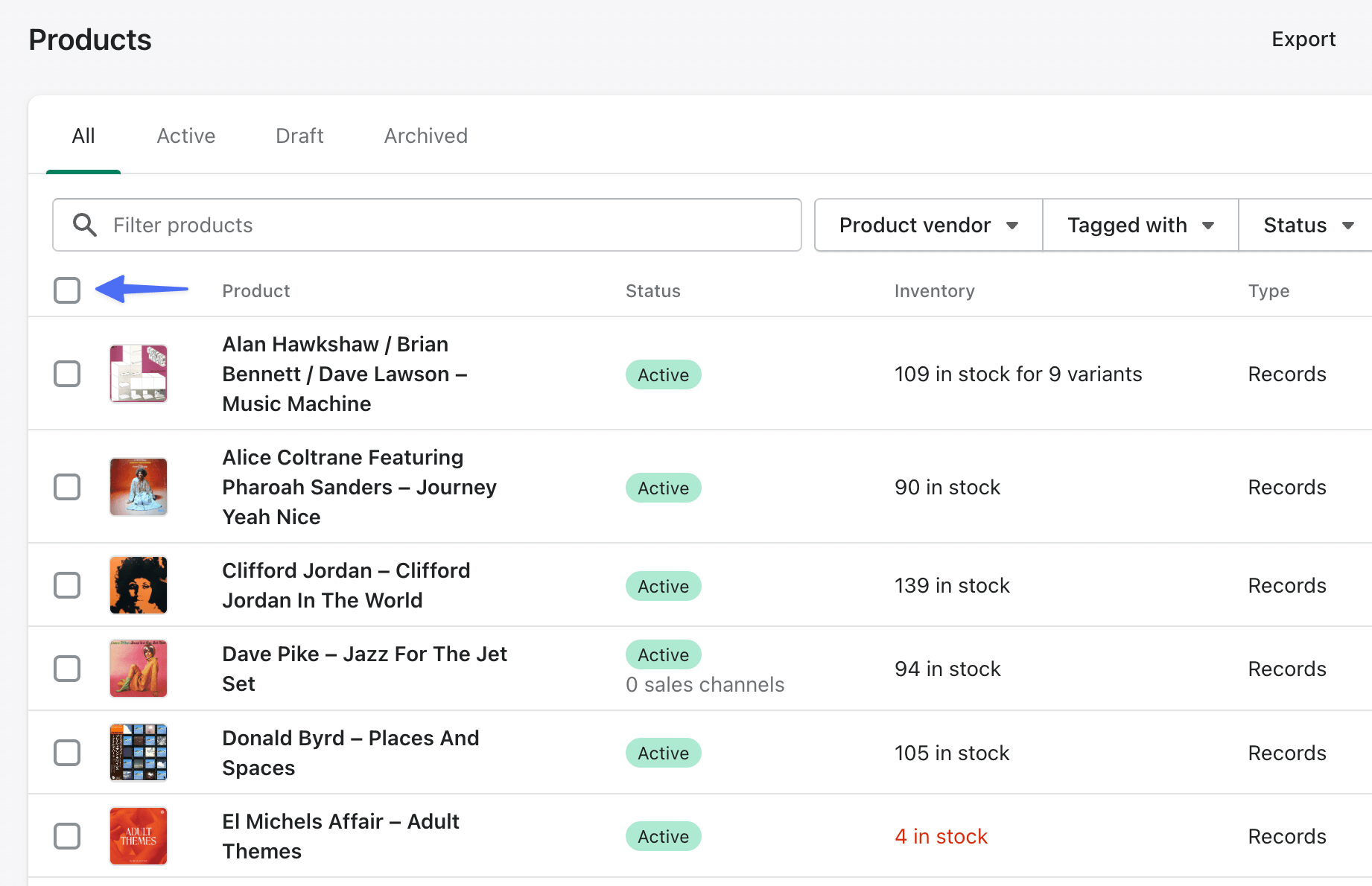Open the Status filter dropdown
This screenshot has height=886, width=1372.
[1313, 224]
